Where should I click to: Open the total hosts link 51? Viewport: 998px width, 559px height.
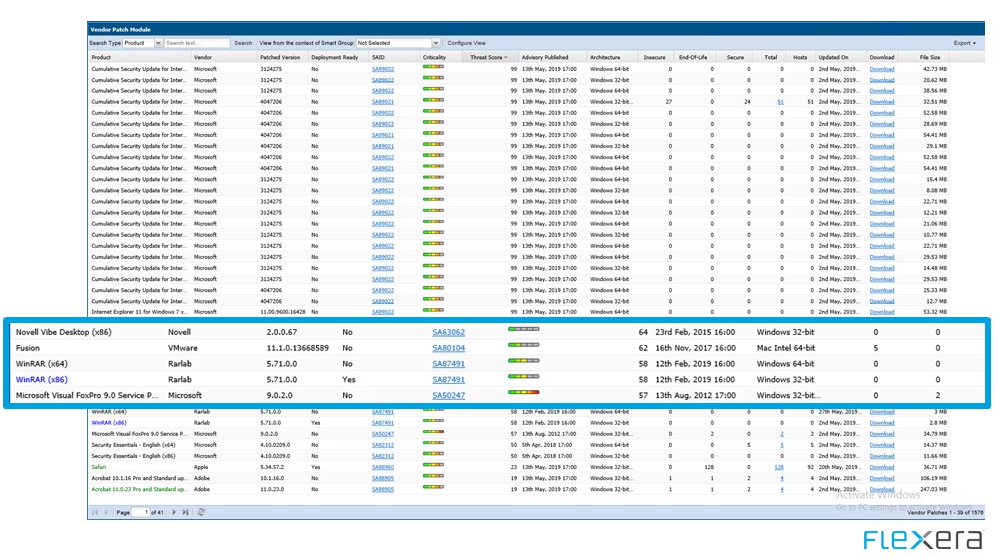click(x=780, y=102)
